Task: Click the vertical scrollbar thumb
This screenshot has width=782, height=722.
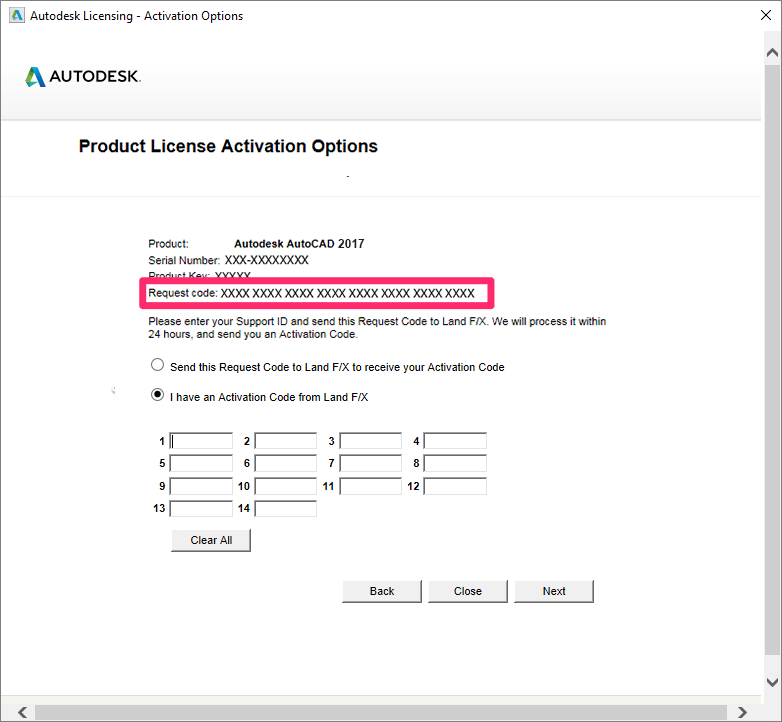Action: click(773, 359)
